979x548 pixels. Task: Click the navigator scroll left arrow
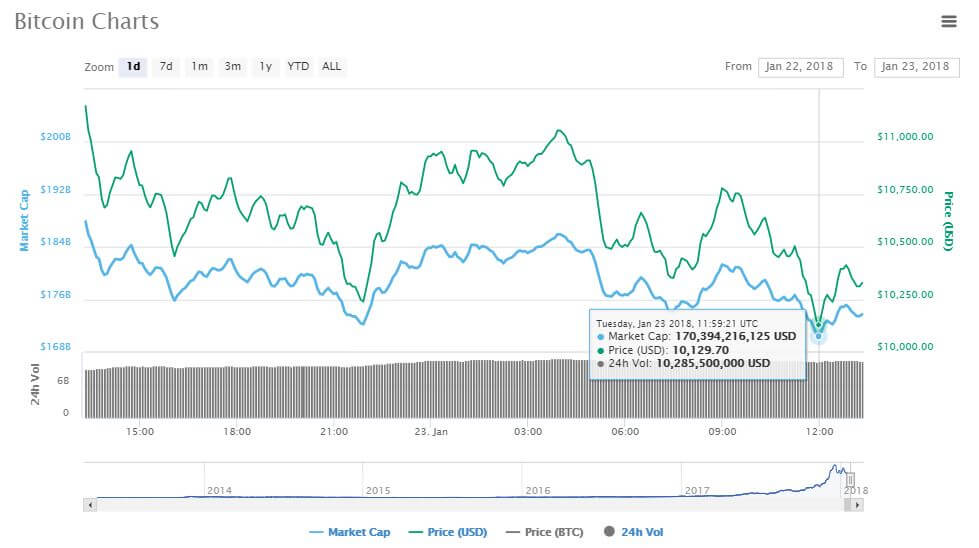click(91, 505)
